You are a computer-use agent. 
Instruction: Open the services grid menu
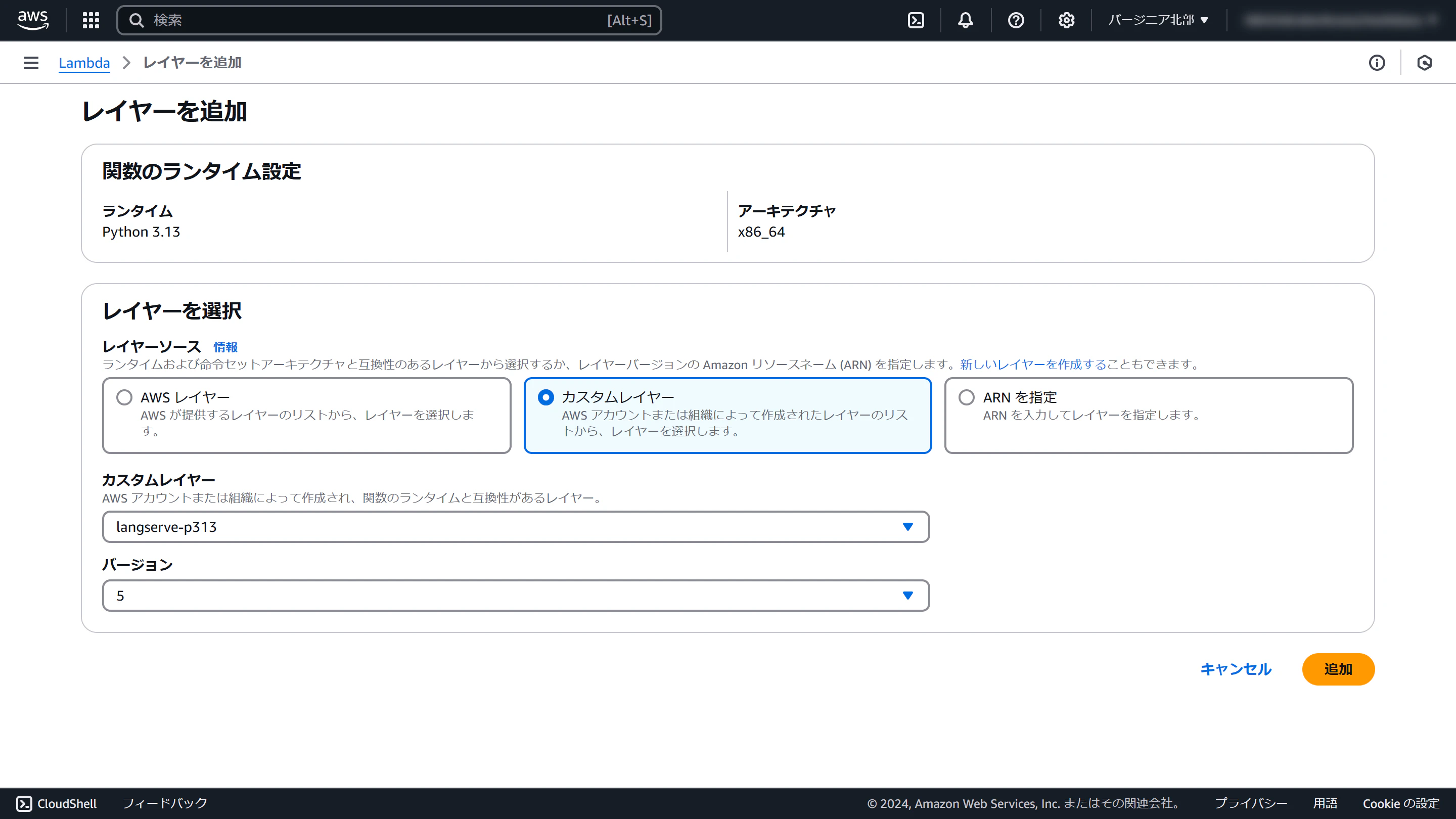(x=90, y=20)
